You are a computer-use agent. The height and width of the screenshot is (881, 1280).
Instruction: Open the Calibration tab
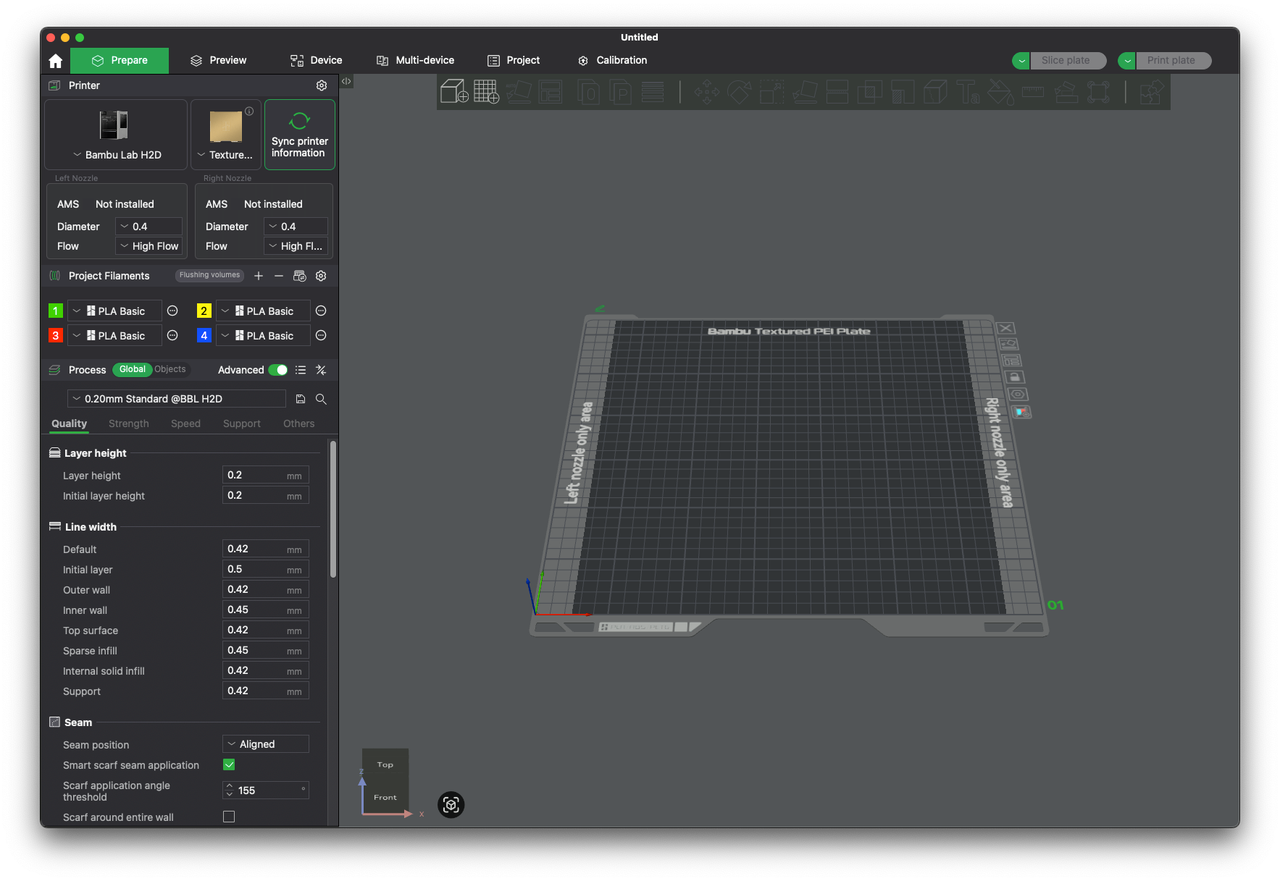pos(612,60)
